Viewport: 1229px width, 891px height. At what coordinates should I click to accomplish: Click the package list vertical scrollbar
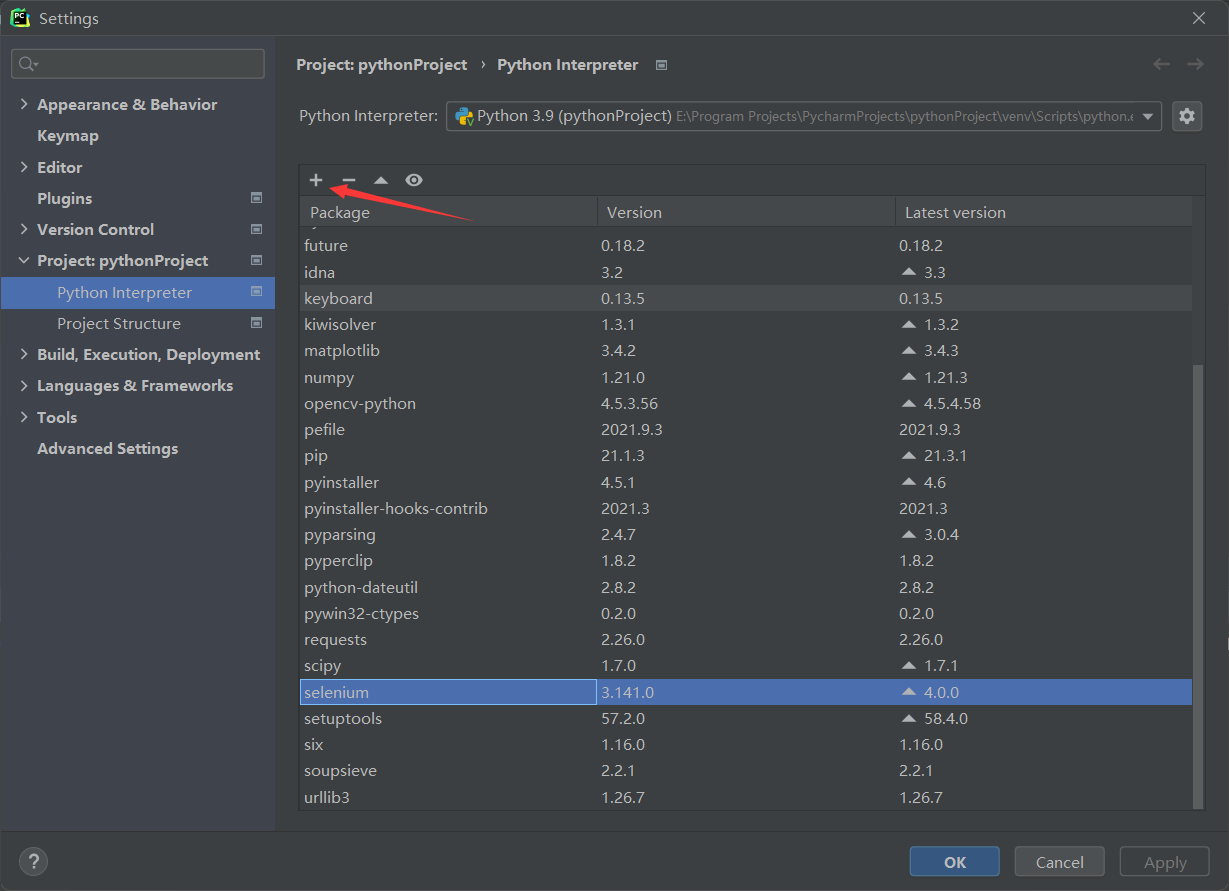click(x=1198, y=580)
